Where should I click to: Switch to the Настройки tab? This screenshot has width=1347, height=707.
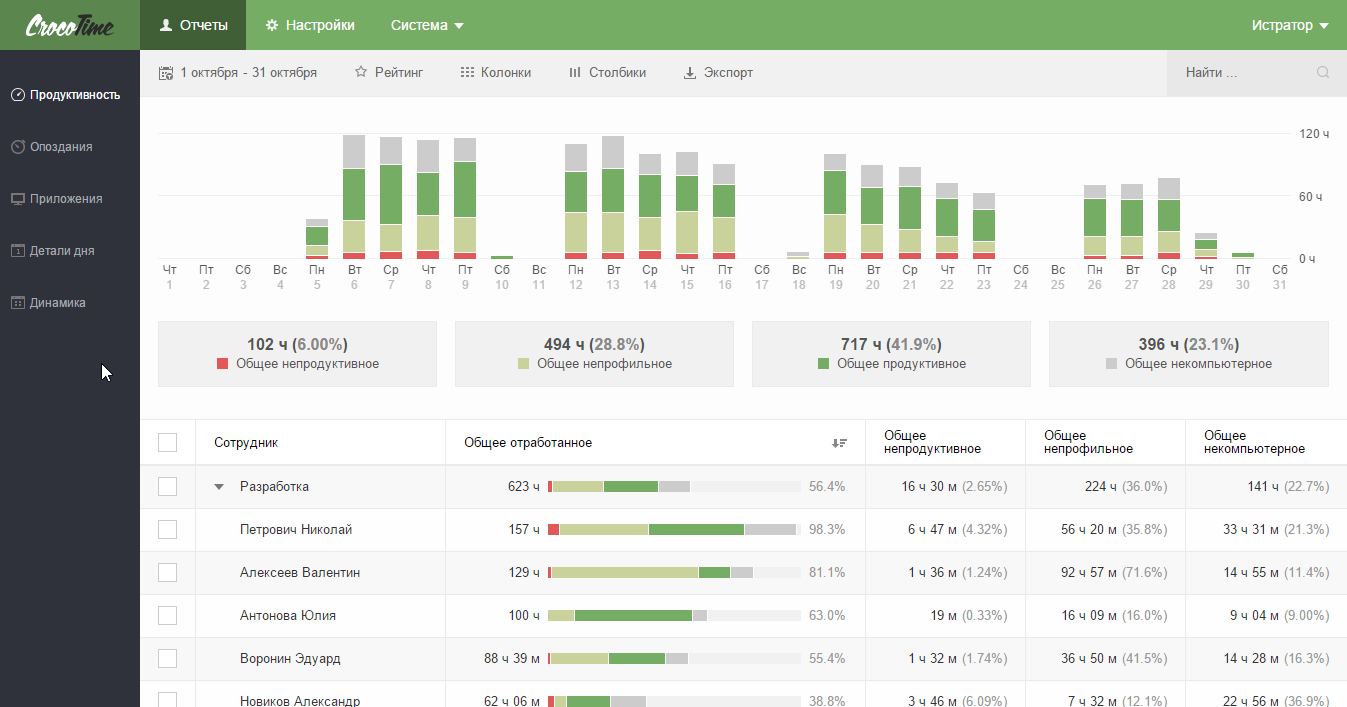[x=310, y=25]
